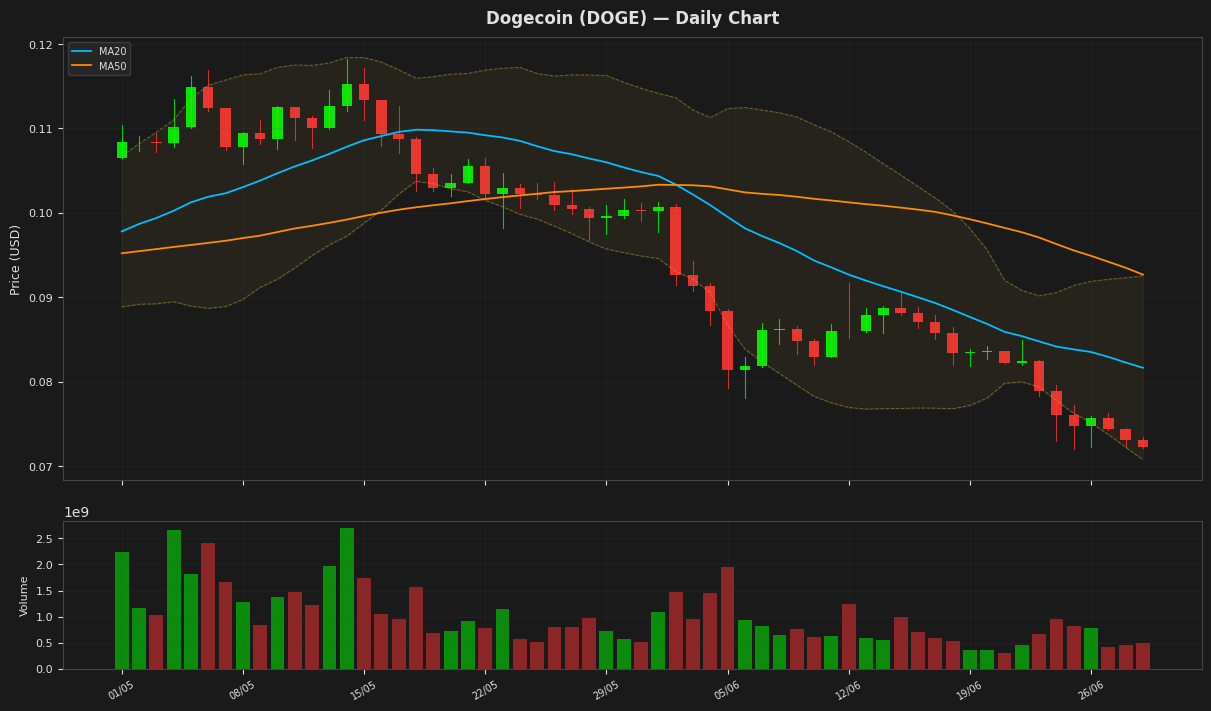Screen dimensions: 1211x711
Task: Click the MA20 legend entry
Action: click(99, 51)
